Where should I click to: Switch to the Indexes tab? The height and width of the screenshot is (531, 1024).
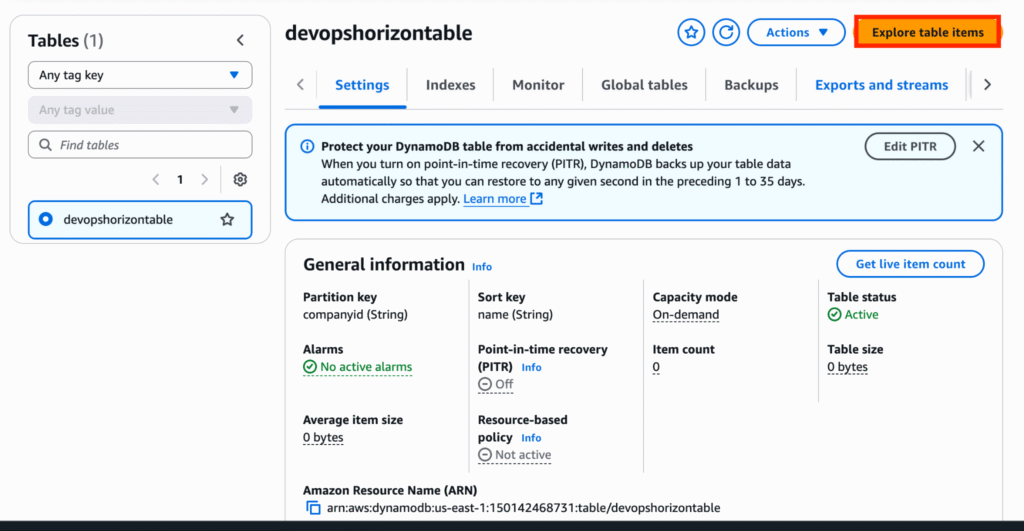[x=451, y=85]
